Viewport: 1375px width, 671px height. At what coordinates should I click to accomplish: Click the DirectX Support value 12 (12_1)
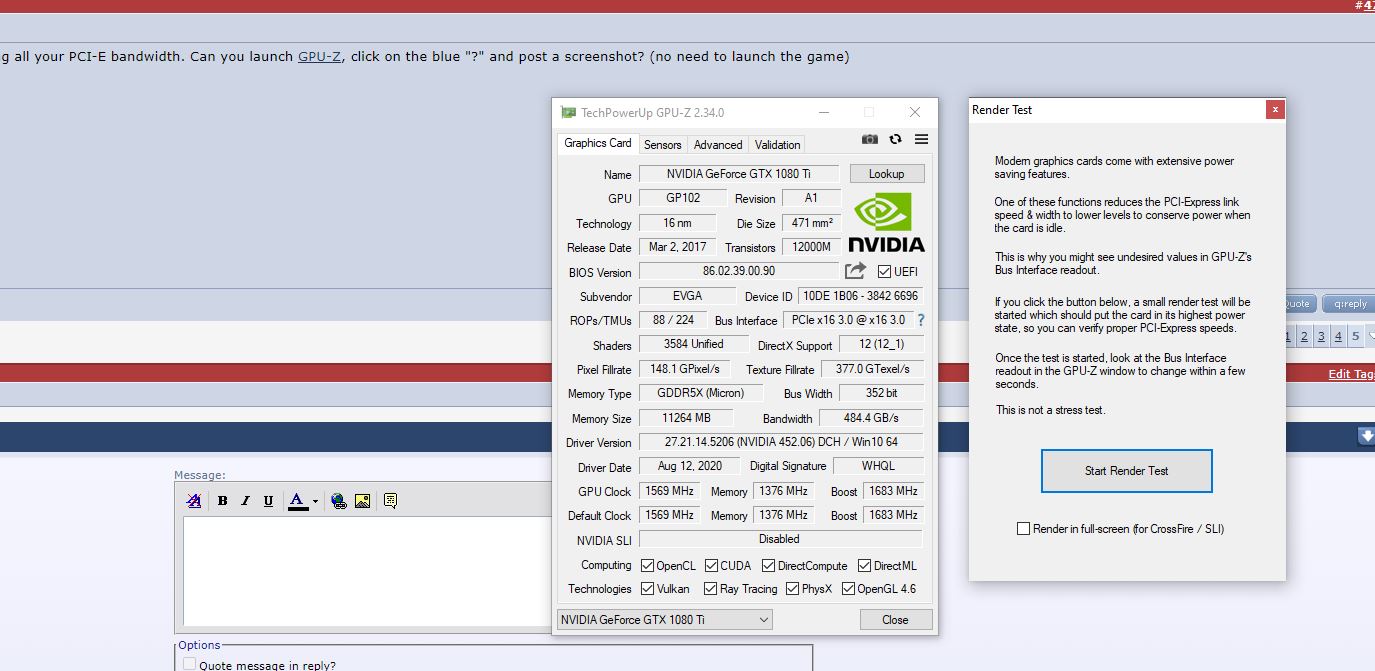click(x=882, y=344)
